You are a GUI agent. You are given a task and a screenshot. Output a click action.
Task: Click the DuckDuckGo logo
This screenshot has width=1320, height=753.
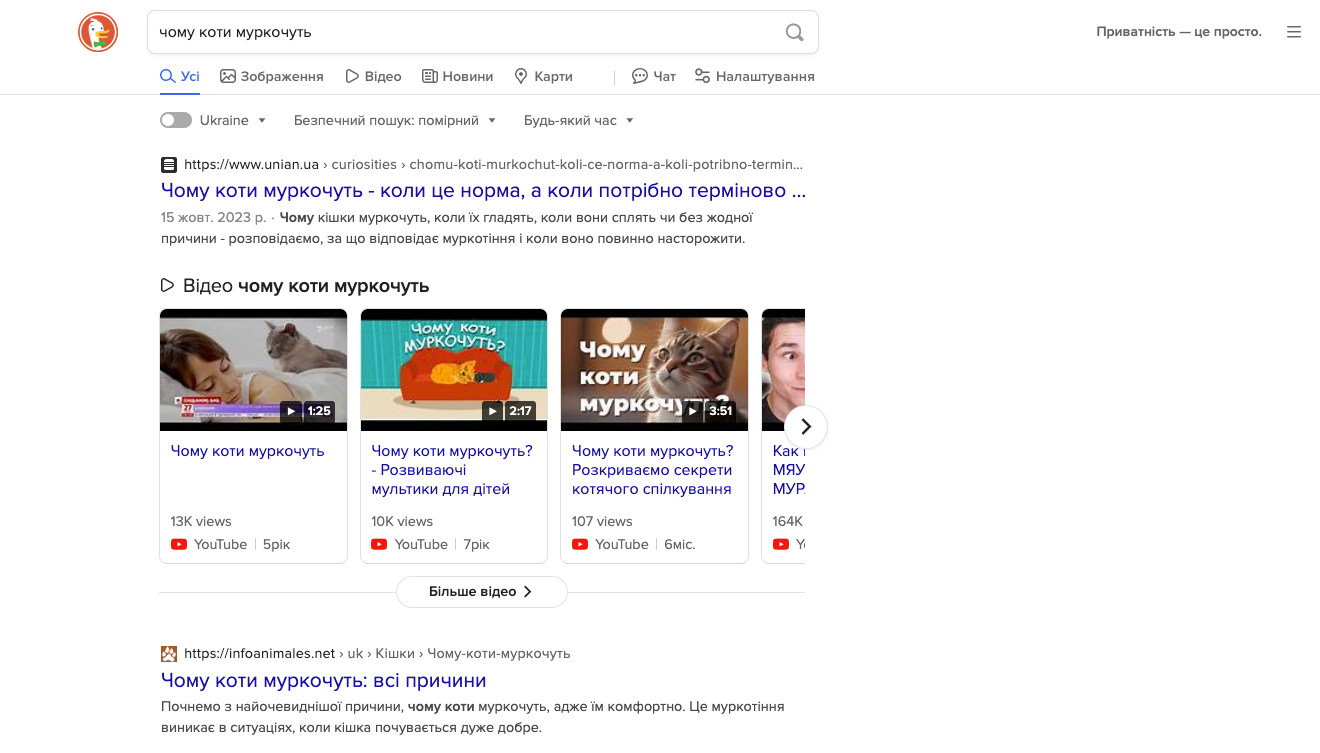coord(98,32)
